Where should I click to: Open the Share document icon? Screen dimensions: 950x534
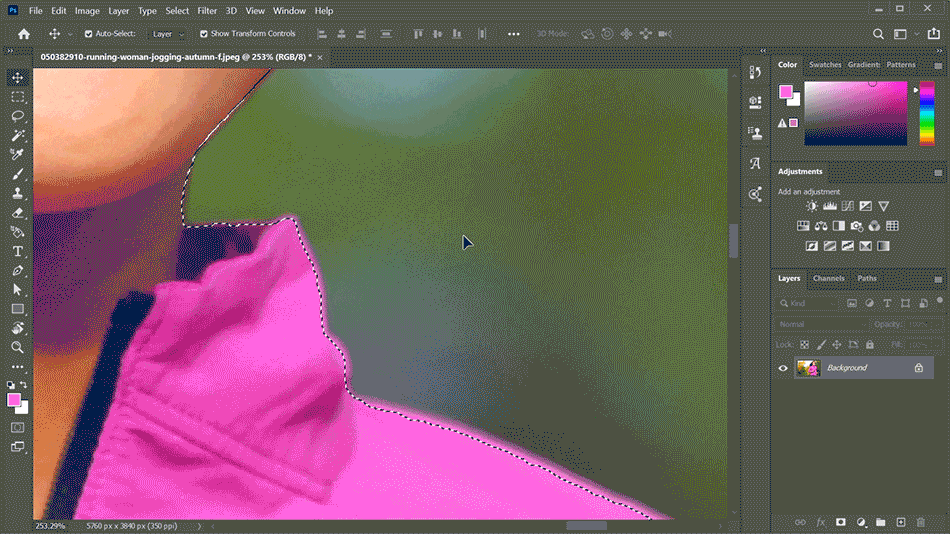[x=934, y=34]
